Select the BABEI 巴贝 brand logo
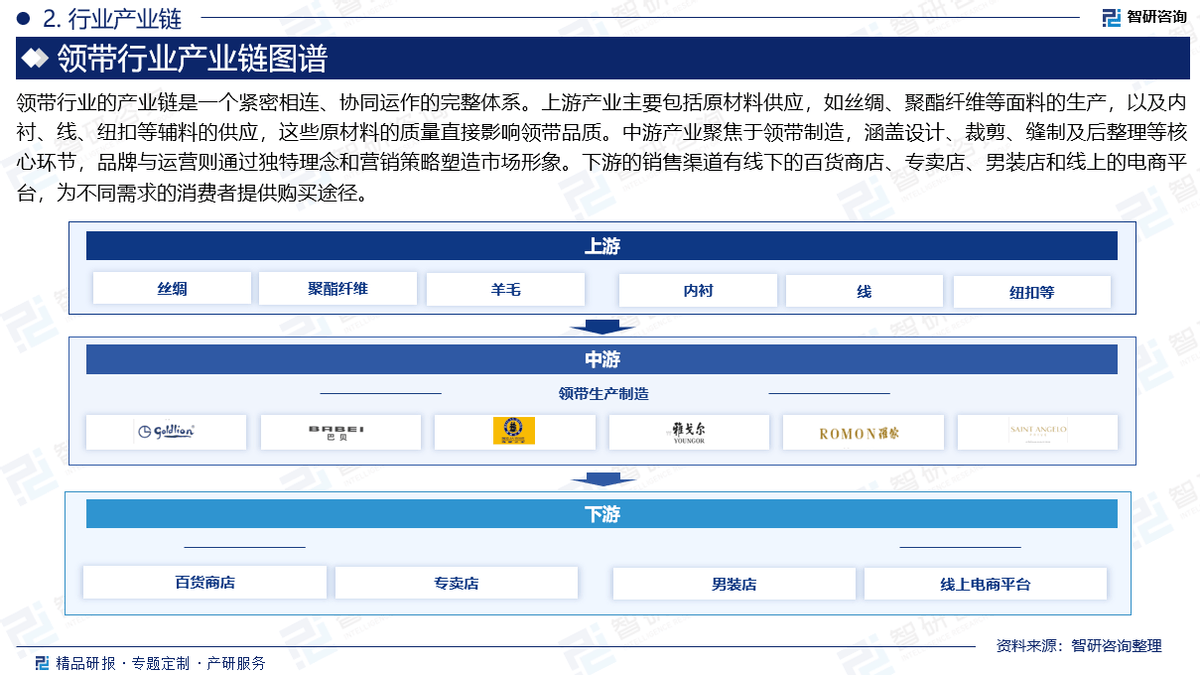Viewport: 1200px width, 675px height. point(340,432)
